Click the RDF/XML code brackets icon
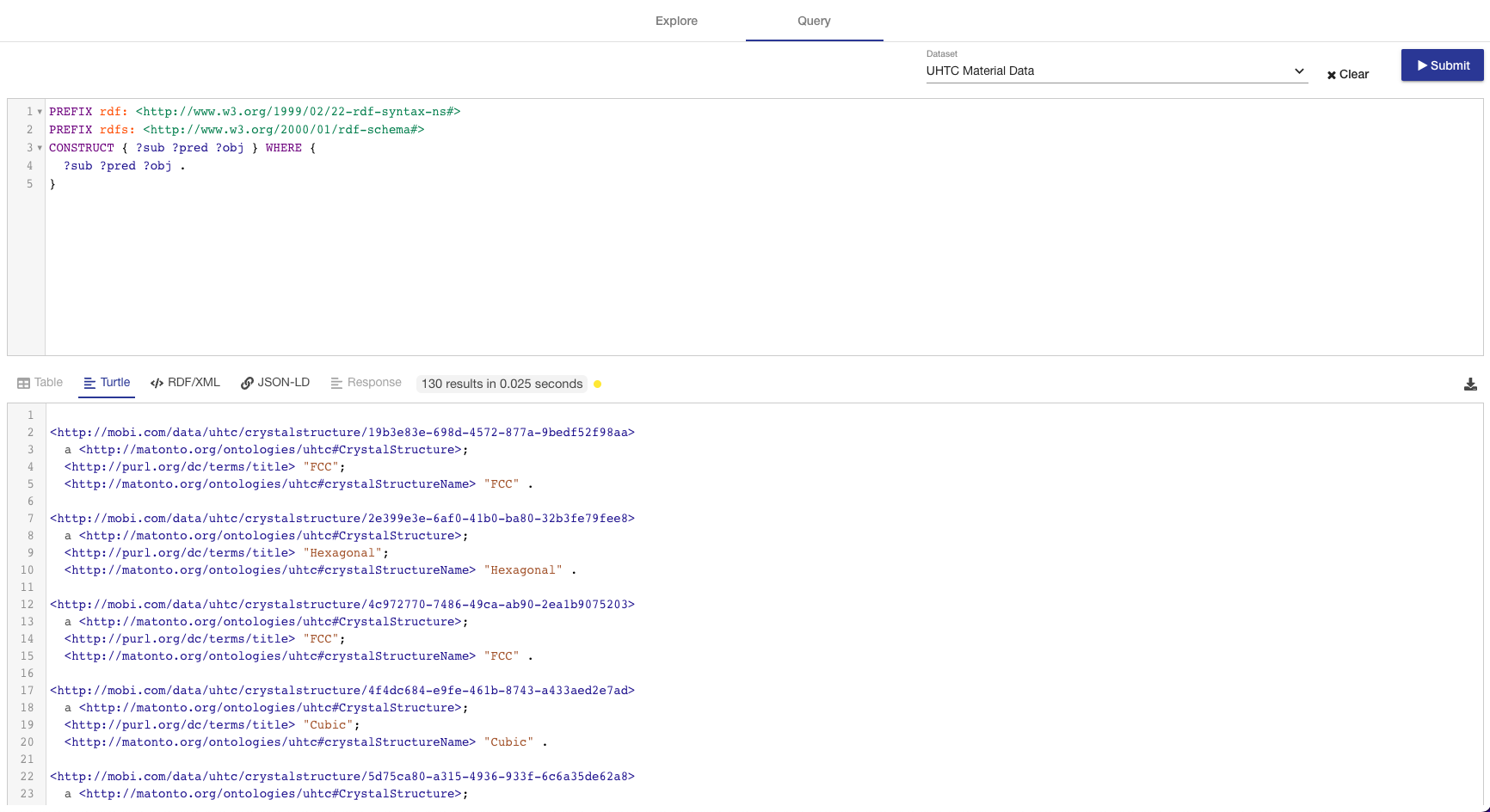1490x812 pixels. point(157,382)
